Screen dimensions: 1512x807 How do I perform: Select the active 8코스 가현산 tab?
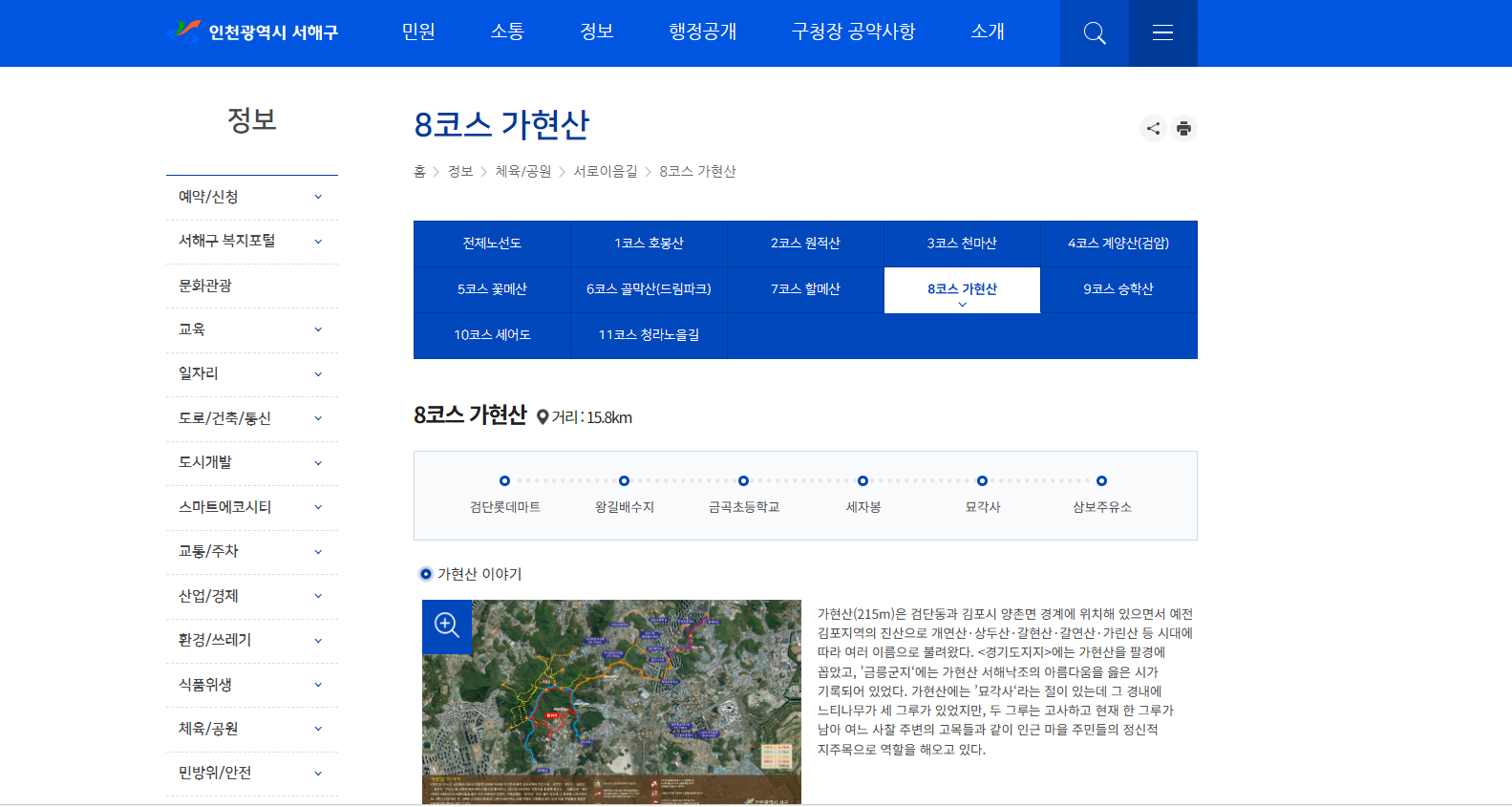tap(962, 289)
